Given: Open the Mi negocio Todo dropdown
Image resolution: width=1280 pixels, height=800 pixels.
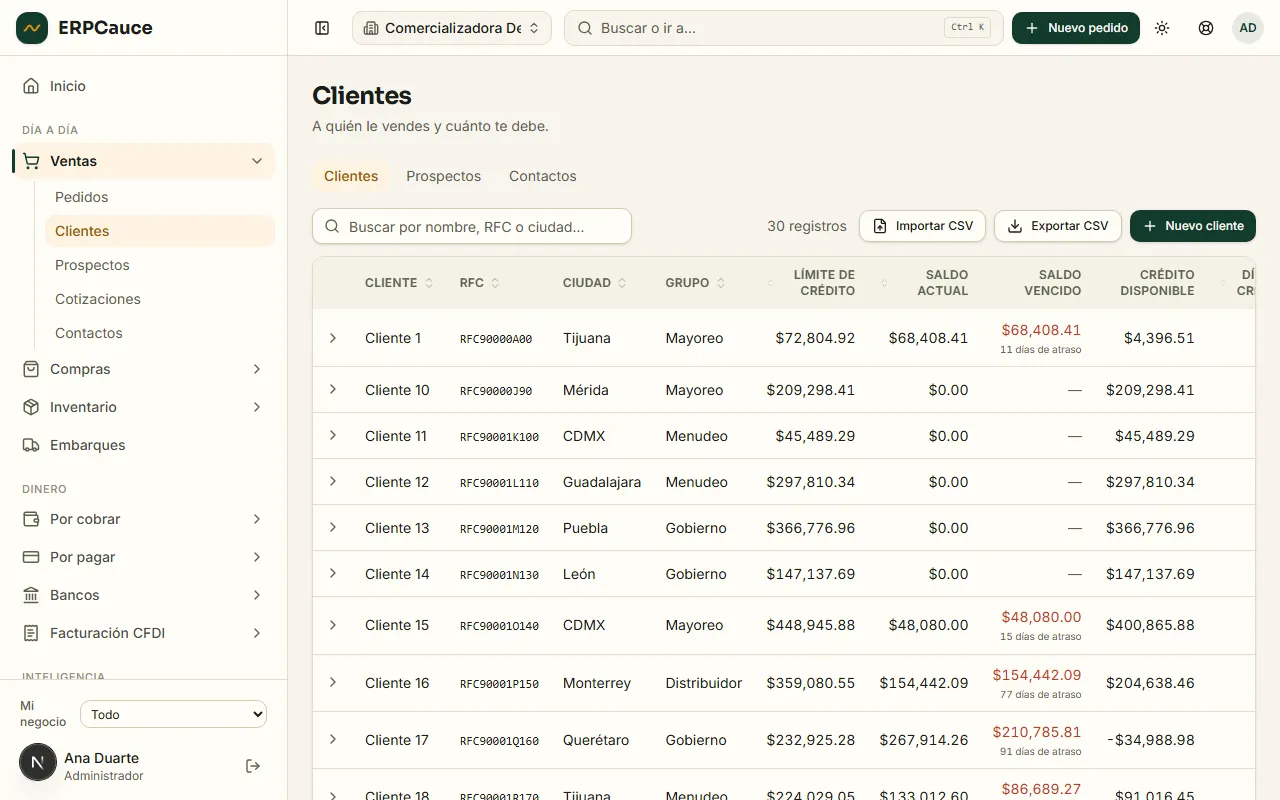Looking at the screenshot, I should tap(174, 714).
